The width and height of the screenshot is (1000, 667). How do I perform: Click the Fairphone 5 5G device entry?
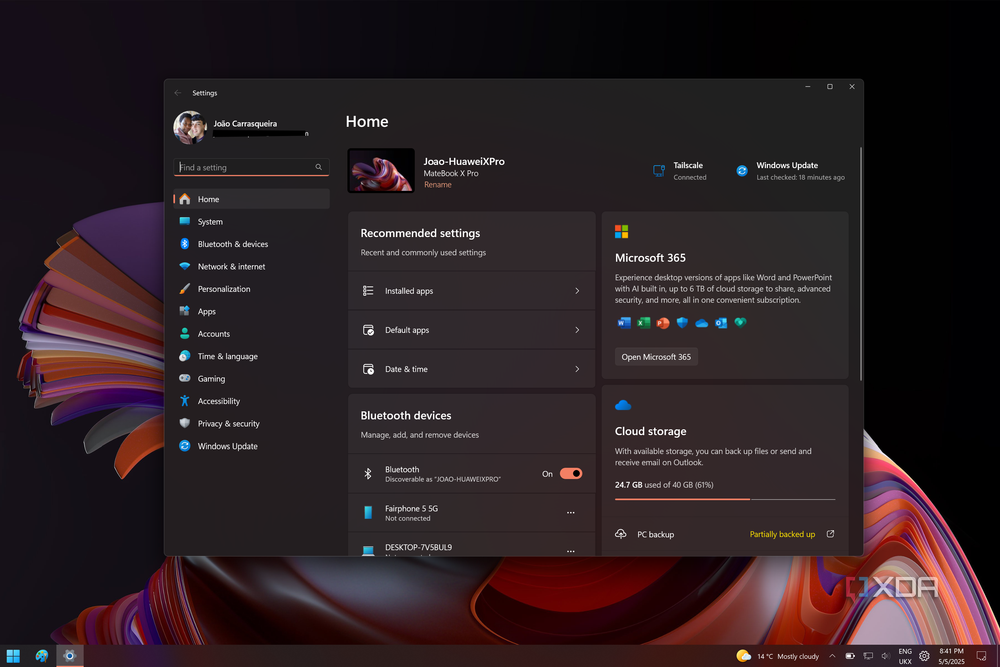(472, 513)
